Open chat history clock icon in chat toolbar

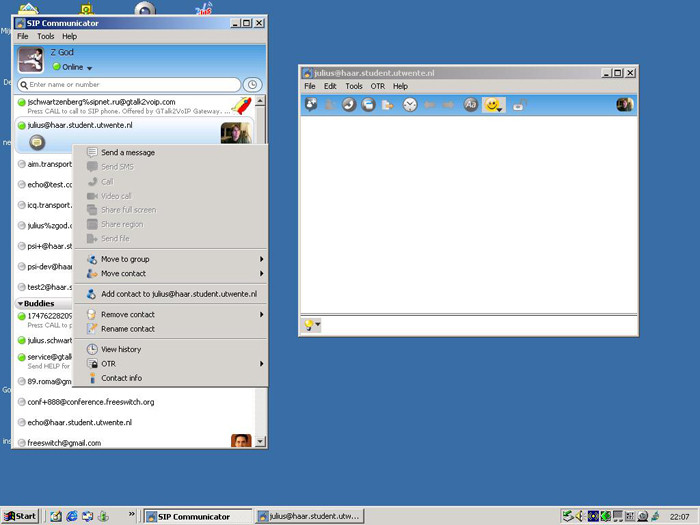click(x=410, y=105)
